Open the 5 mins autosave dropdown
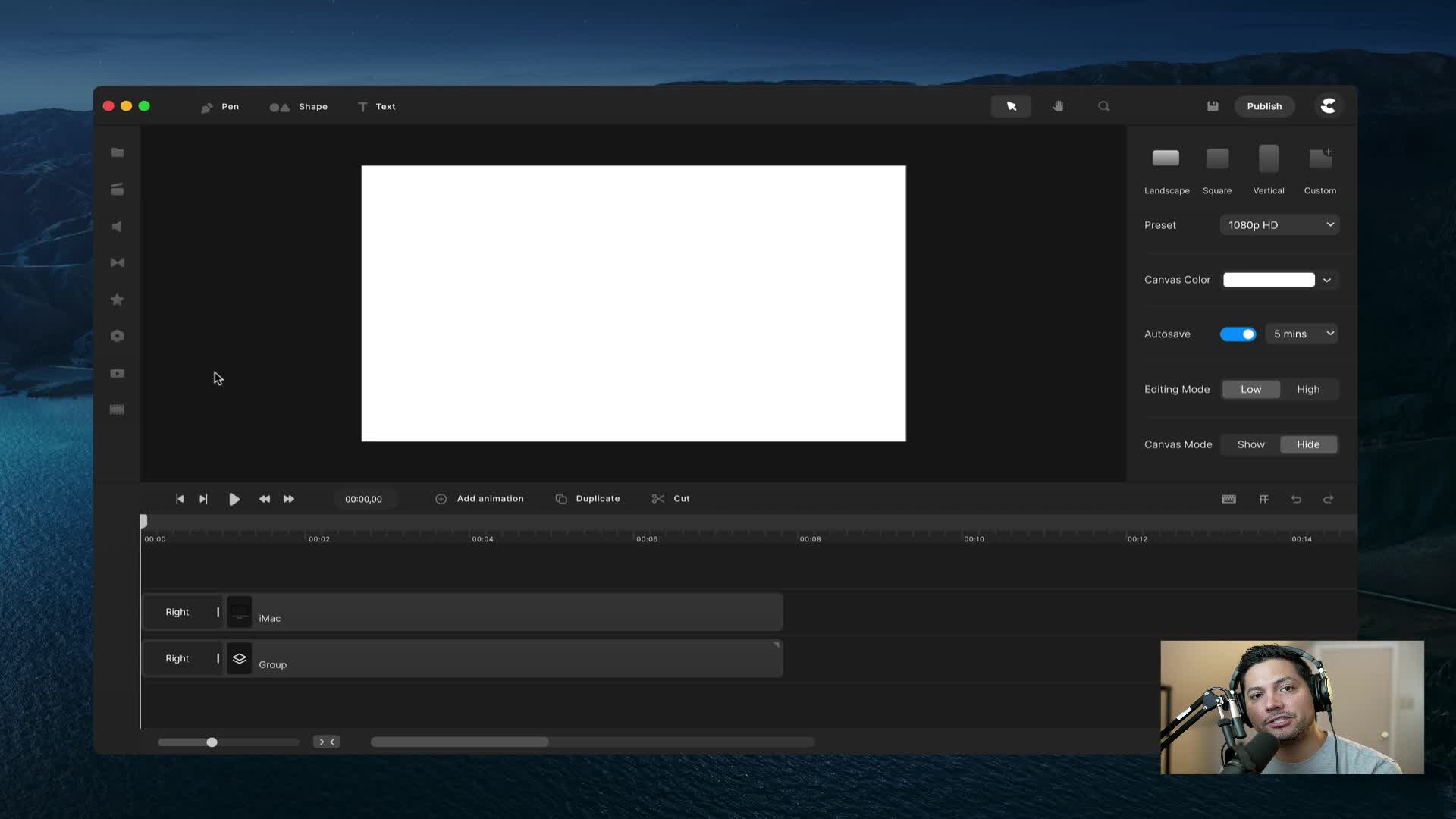 click(1302, 334)
